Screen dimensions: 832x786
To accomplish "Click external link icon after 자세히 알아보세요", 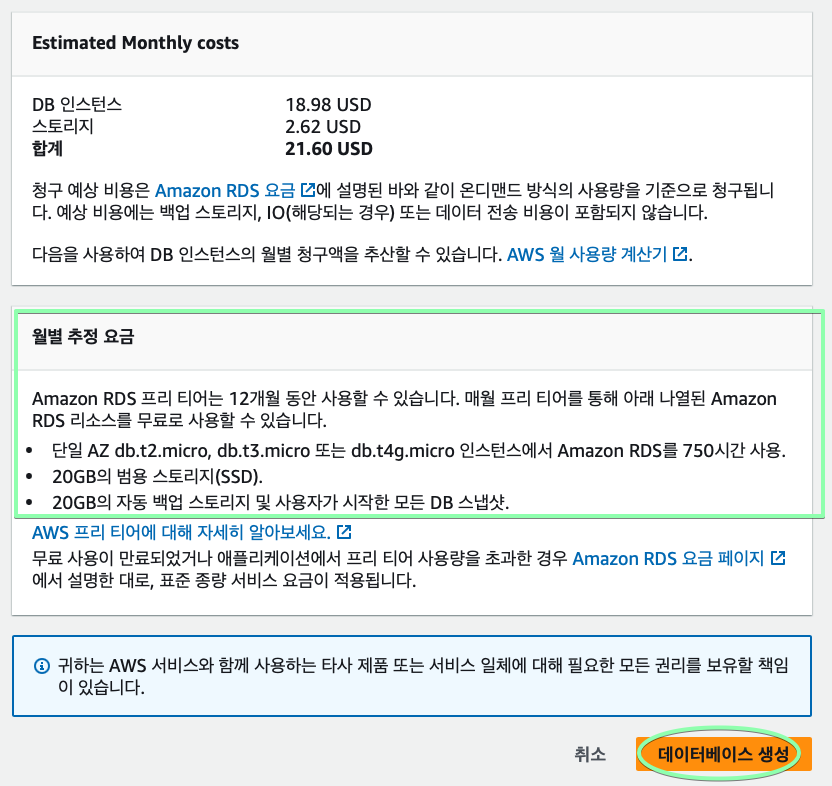I will [x=344, y=531].
